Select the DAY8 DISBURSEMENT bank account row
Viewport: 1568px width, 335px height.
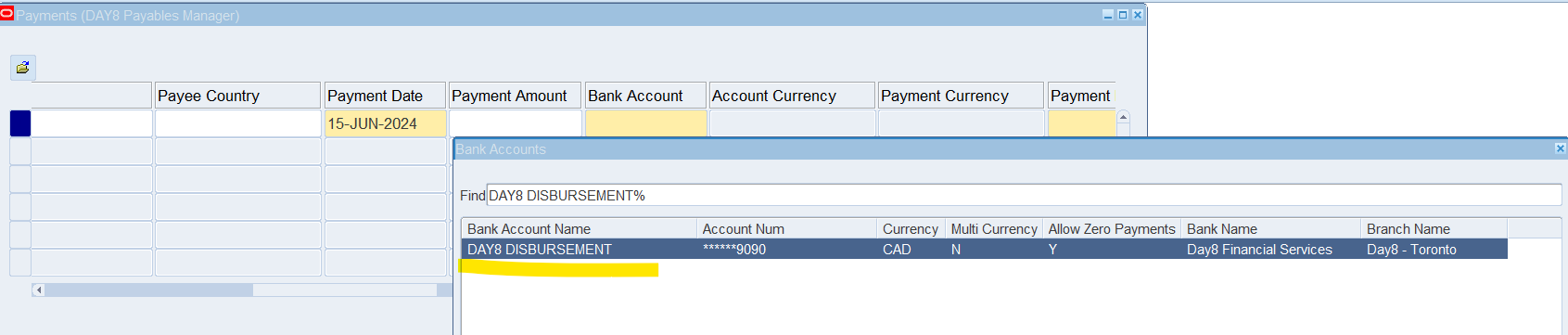(x=984, y=249)
